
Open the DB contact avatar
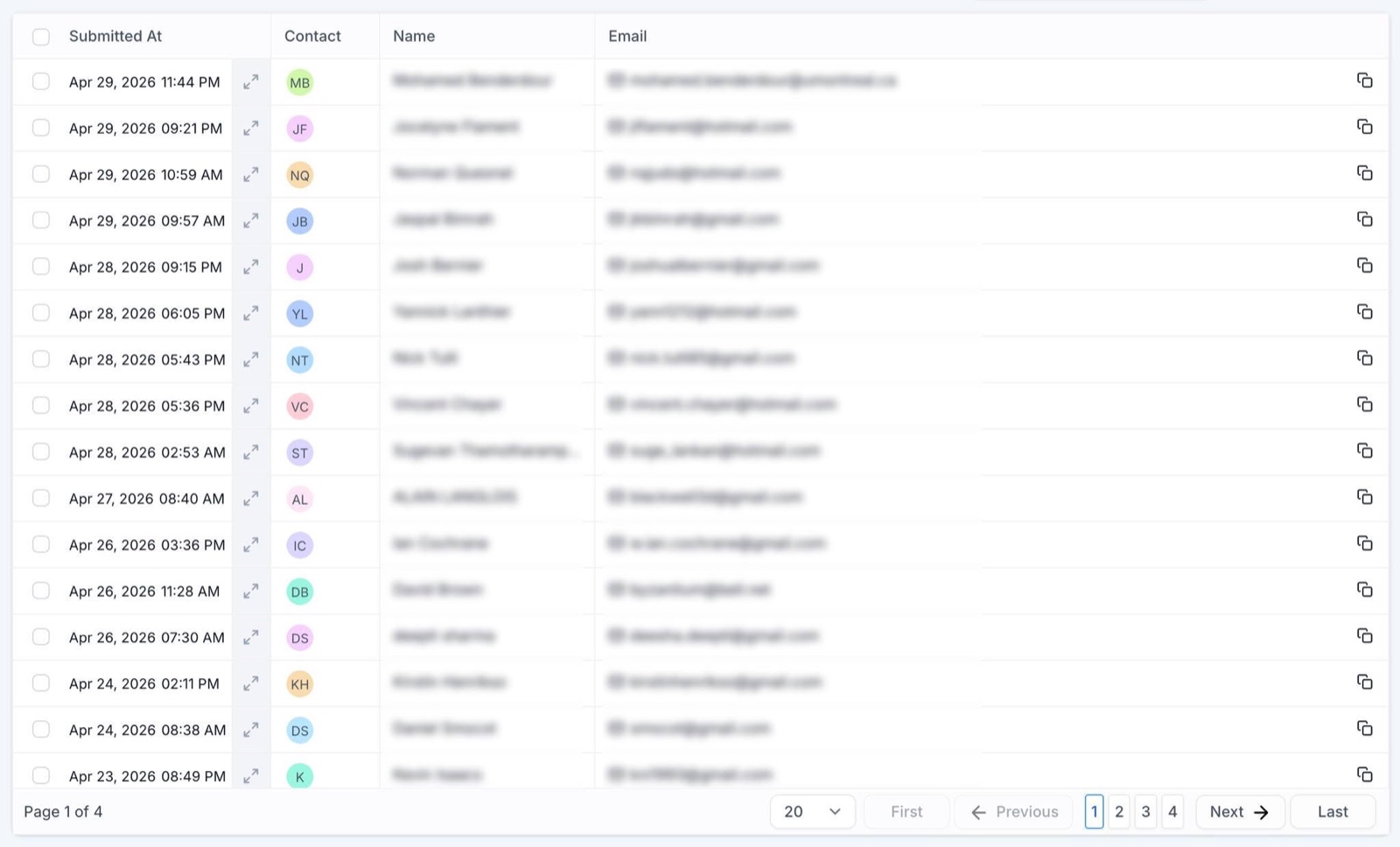click(x=300, y=591)
